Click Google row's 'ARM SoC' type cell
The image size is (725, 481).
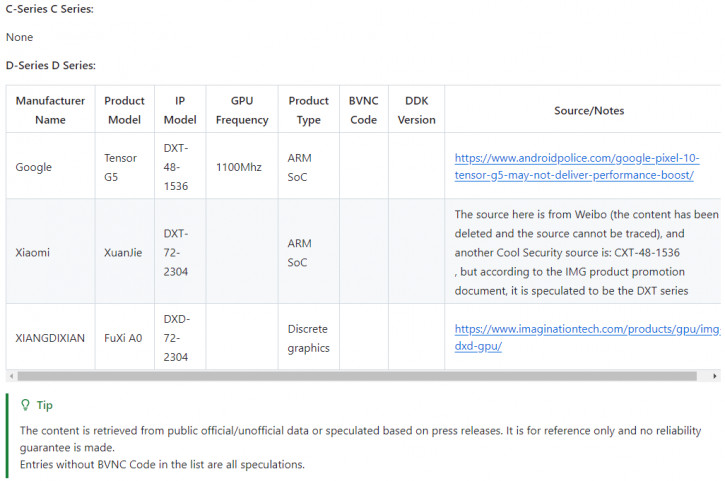pyautogui.click(x=308, y=167)
